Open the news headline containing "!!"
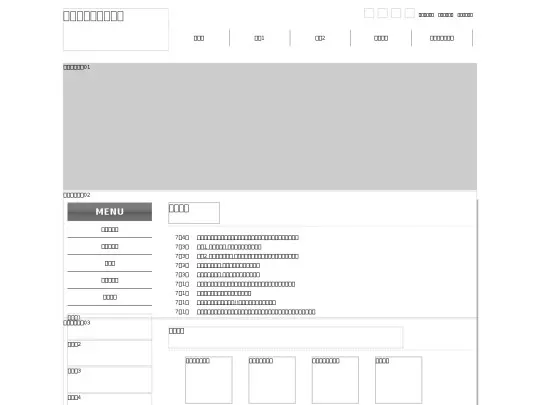The height and width of the screenshot is (405, 540). [236, 302]
